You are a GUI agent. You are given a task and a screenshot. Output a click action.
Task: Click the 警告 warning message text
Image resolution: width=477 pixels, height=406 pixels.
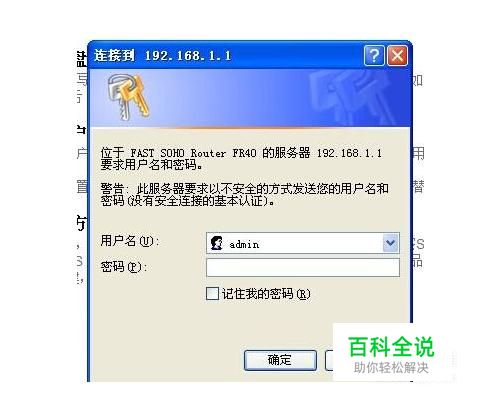point(244,195)
